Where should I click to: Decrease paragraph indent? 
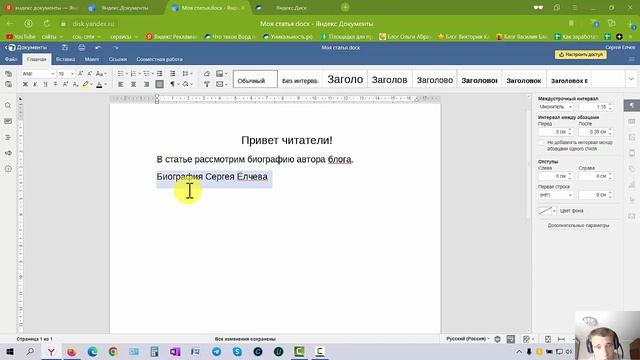tap(160, 73)
